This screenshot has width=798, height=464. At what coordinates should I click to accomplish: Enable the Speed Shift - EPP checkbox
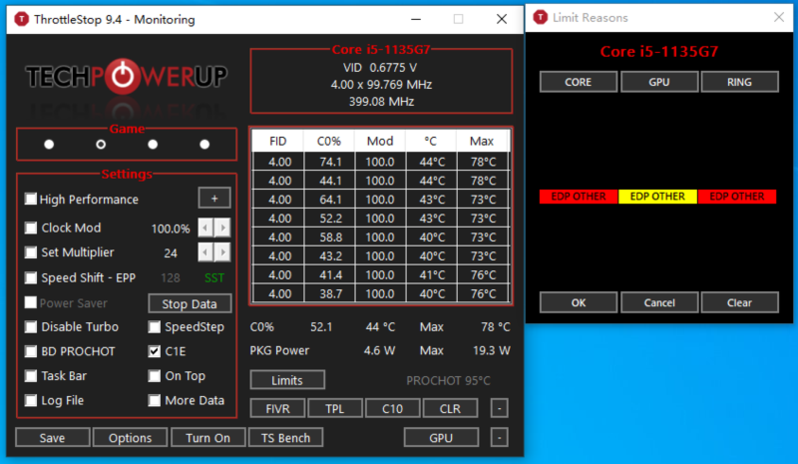(31, 277)
